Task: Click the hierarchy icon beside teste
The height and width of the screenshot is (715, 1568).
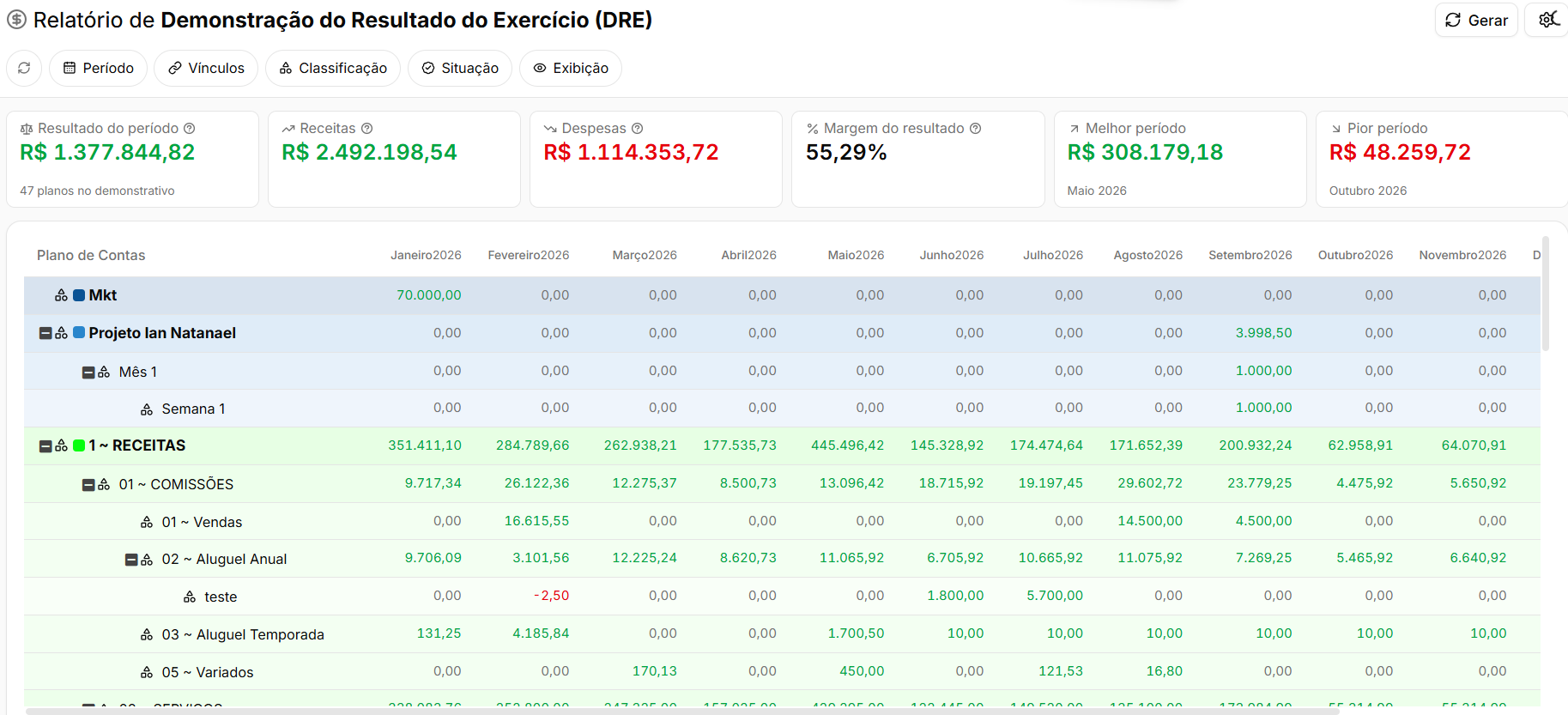Action: point(190,597)
